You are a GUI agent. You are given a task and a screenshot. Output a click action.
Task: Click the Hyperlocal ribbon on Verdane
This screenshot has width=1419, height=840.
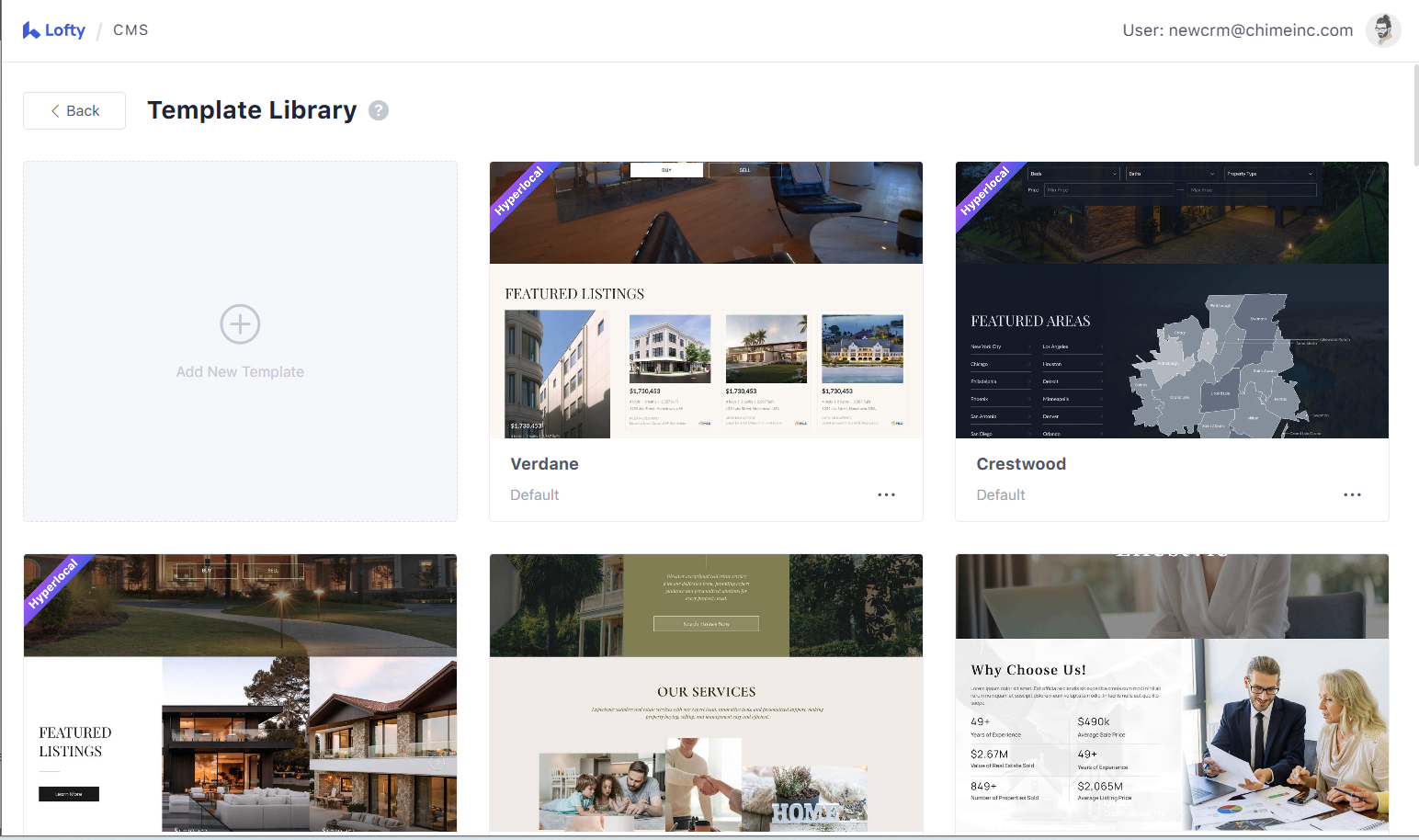(519, 191)
